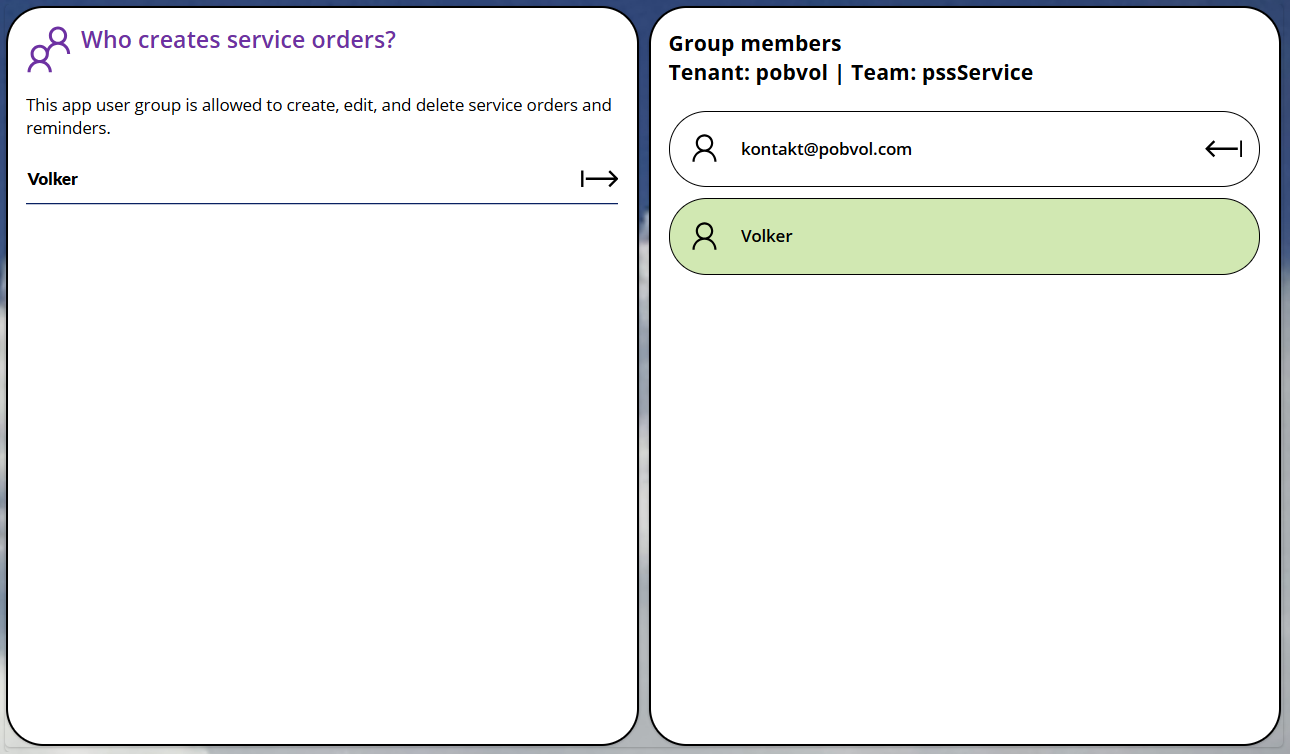Click the 'Team: pssService' label
This screenshot has height=754, width=1290.
tap(942, 73)
